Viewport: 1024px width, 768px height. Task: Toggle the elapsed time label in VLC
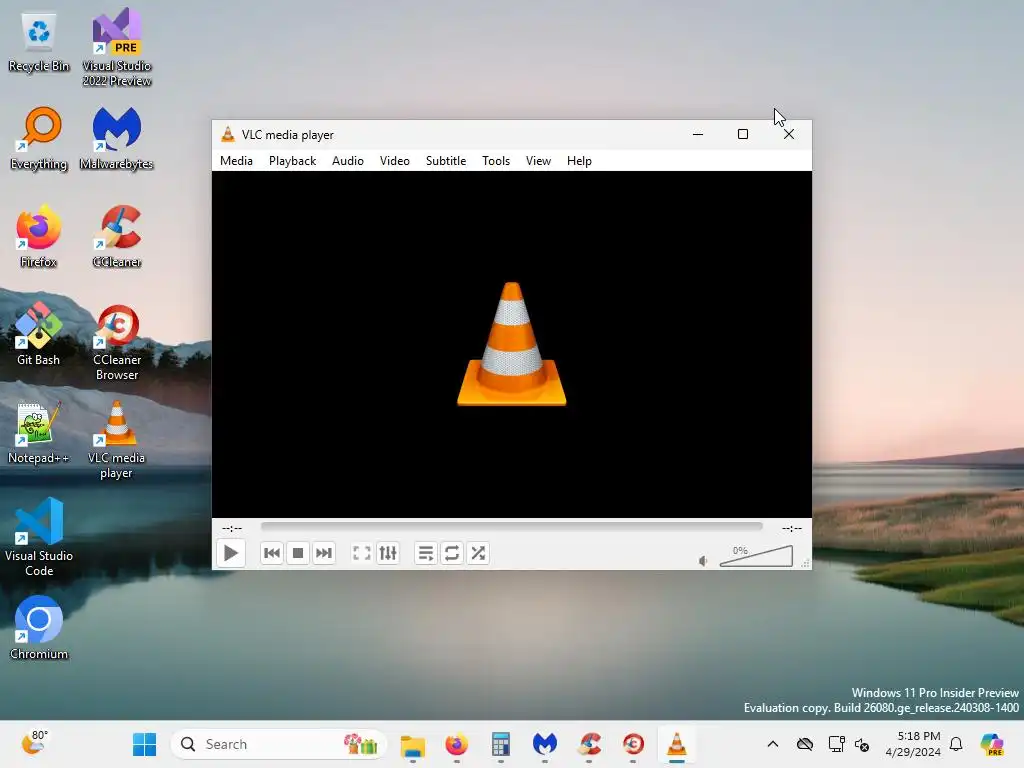tap(232, 528)
